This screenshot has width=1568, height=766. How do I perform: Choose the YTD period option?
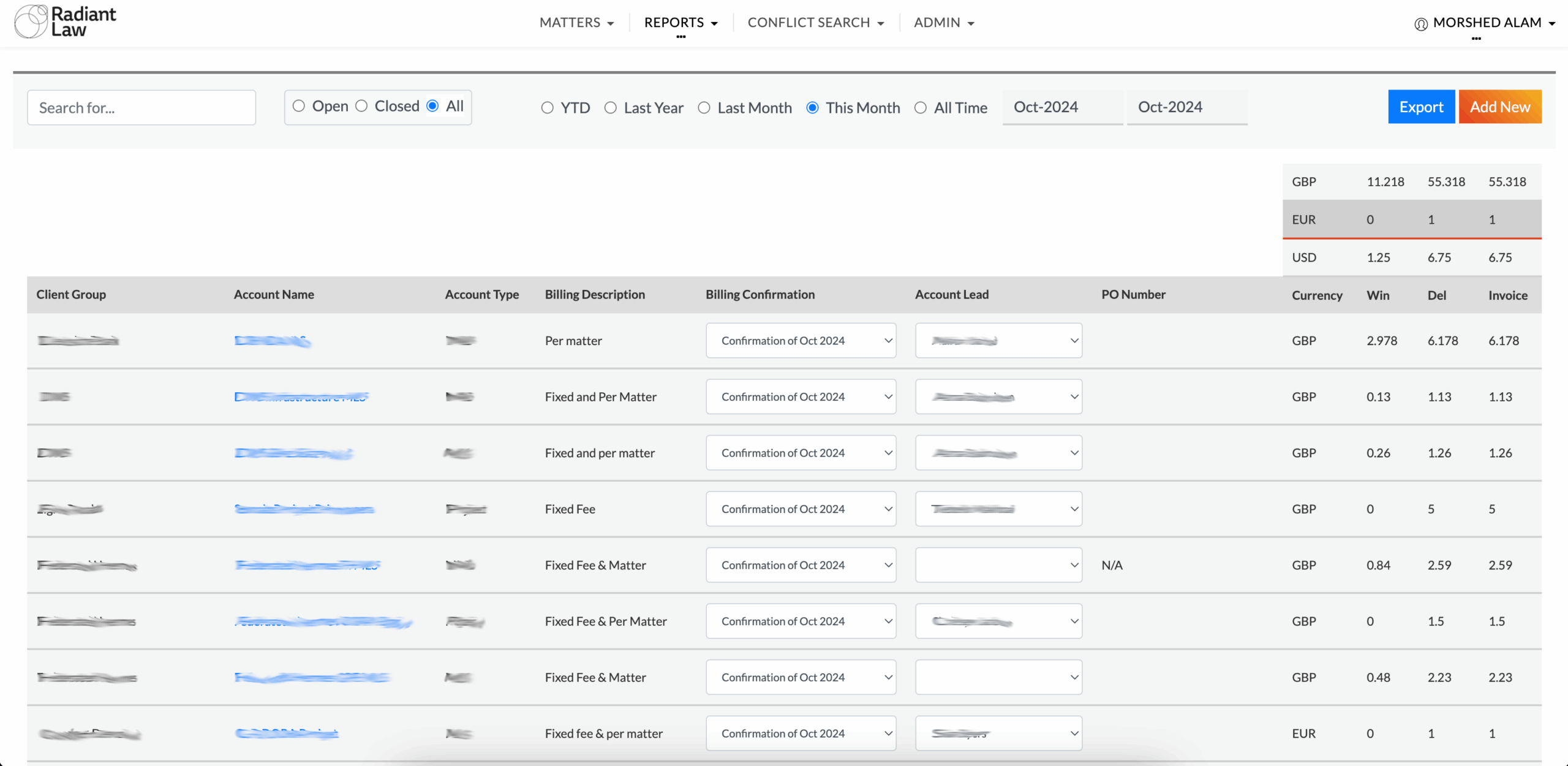[548, 108]
